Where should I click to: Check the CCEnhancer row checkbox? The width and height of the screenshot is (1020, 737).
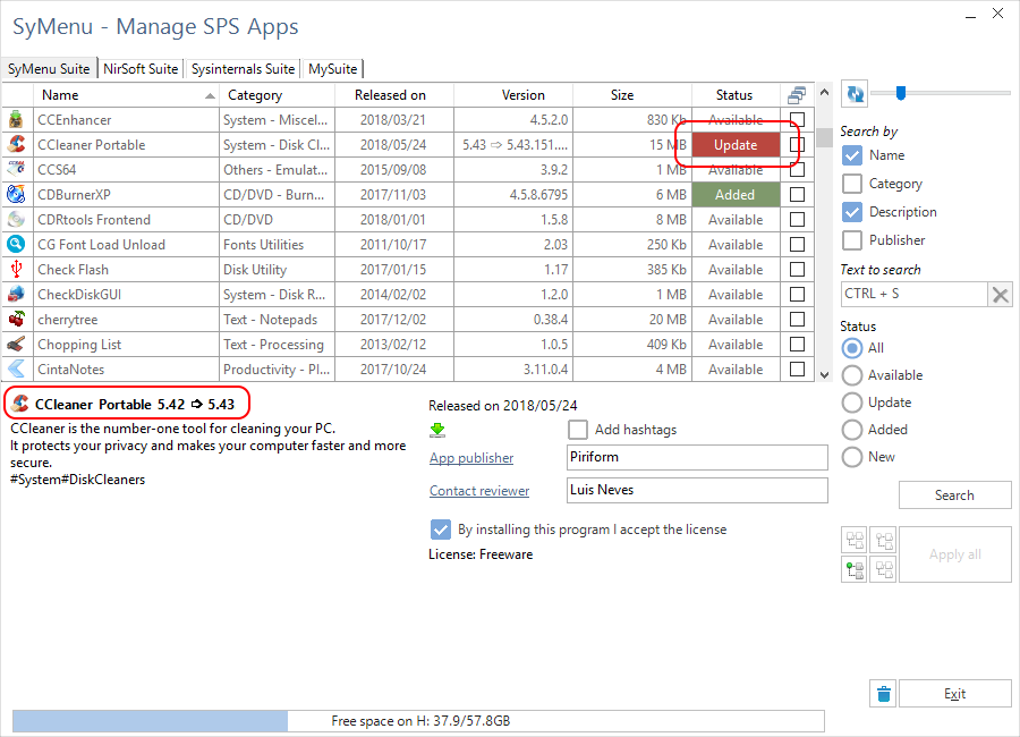coord(797,120)
